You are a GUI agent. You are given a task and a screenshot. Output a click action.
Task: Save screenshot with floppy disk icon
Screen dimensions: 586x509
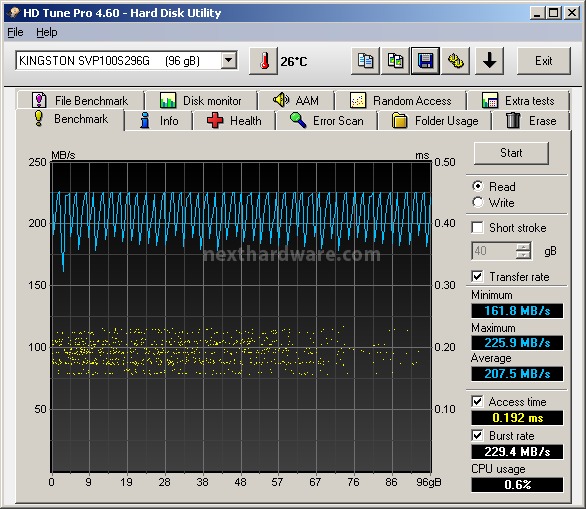(425, 61)
